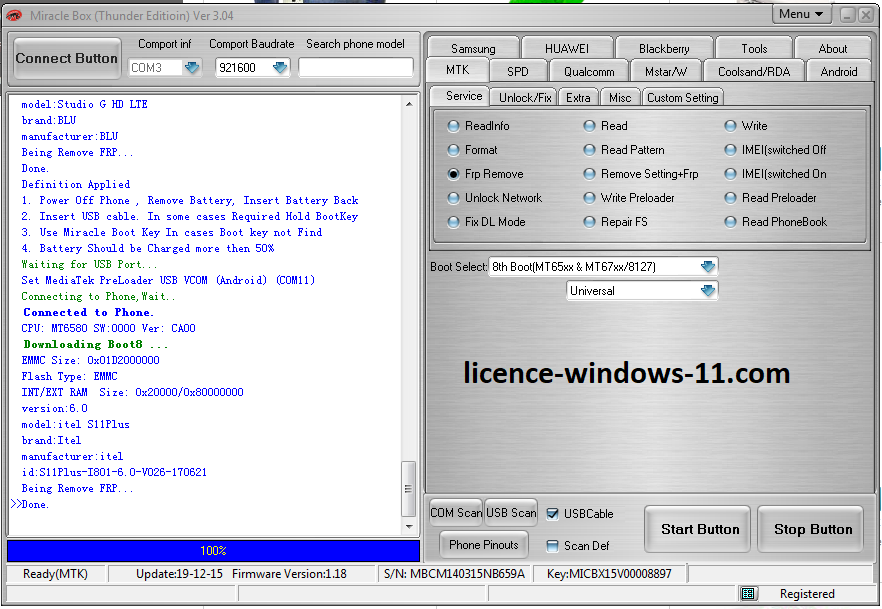Image resolution: width=882 pixels, height=609 pixels.
Task: Uncheck the USBCable checkbox
Action: coord(553,514)
